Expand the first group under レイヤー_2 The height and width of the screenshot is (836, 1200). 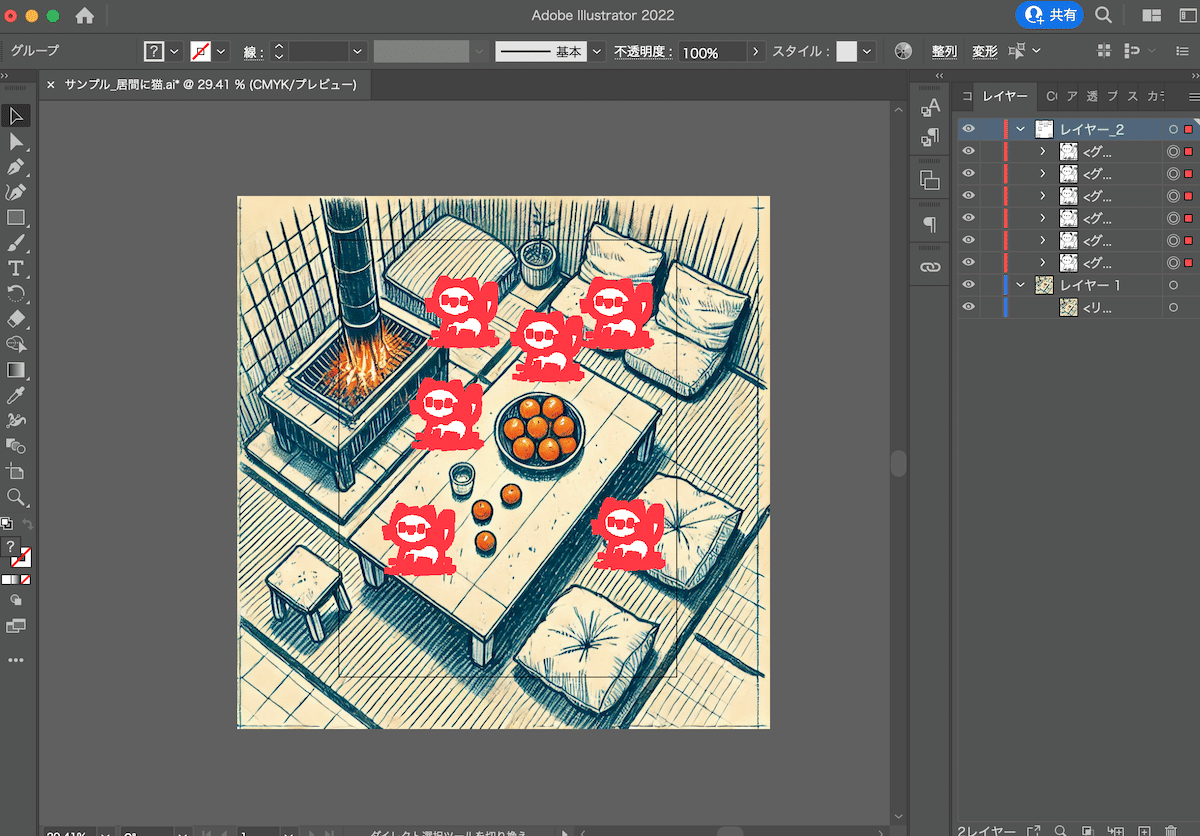pyautogui.click(x=1043, y=151)
